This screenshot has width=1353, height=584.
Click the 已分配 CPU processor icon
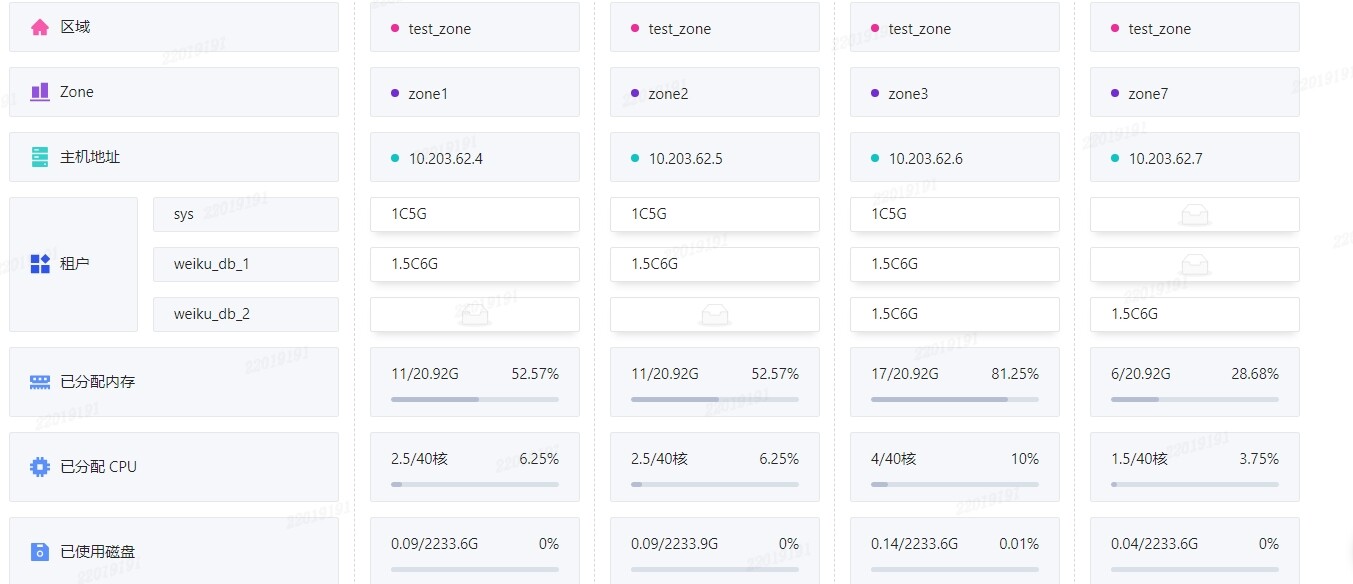coord(40,467)
